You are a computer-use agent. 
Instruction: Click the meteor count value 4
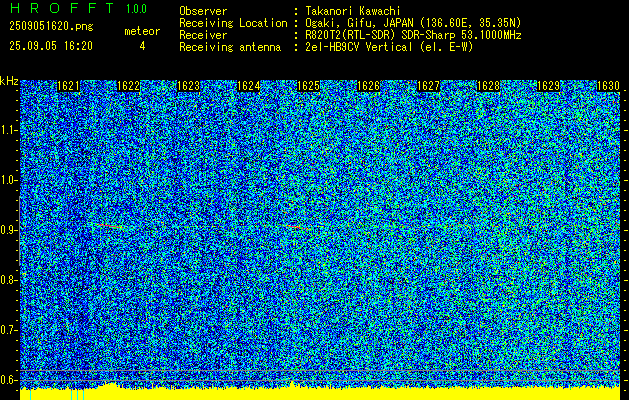[142, 46]
